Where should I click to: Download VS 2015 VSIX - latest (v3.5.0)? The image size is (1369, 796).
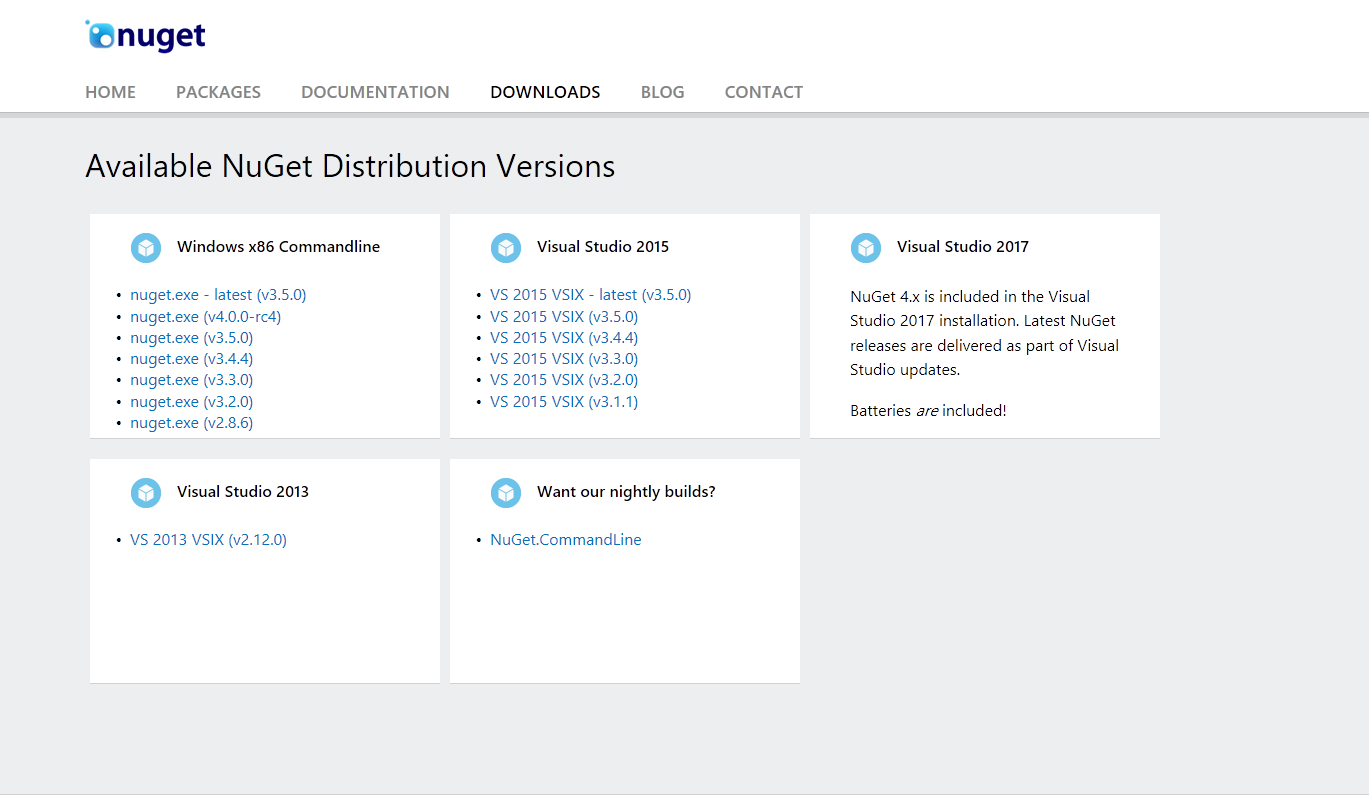coord(590,295)
